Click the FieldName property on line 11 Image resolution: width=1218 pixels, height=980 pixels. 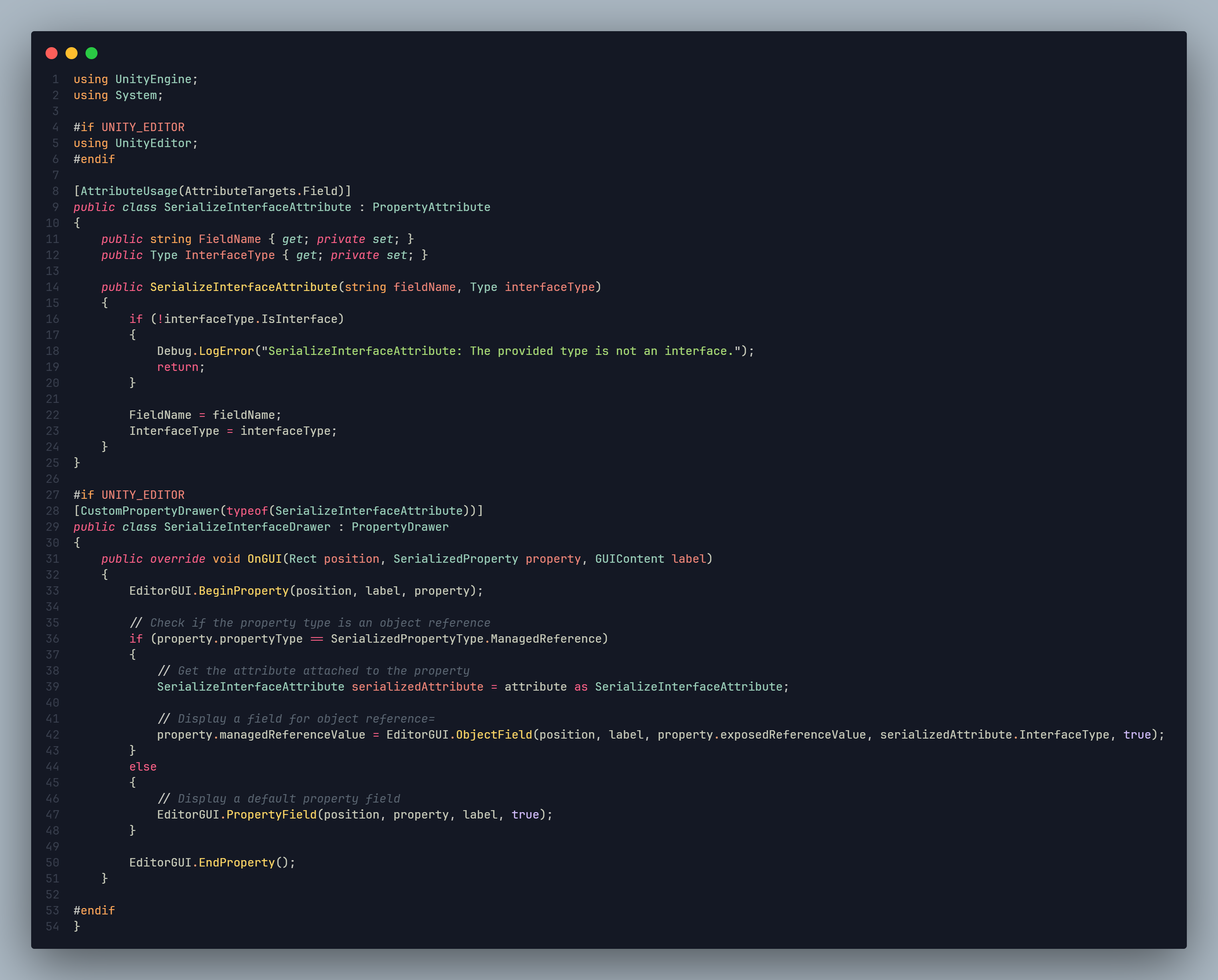[x=229, y=239]
